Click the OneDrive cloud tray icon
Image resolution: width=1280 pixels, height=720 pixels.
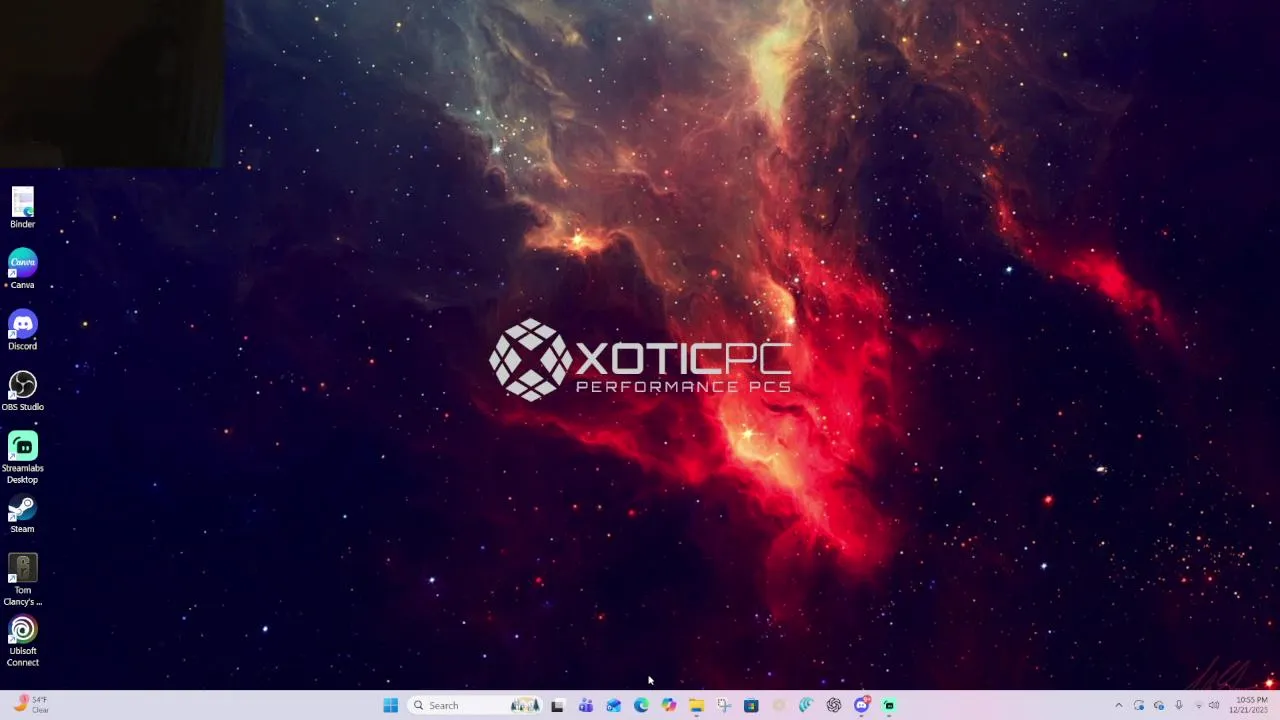click(1159, 705)
